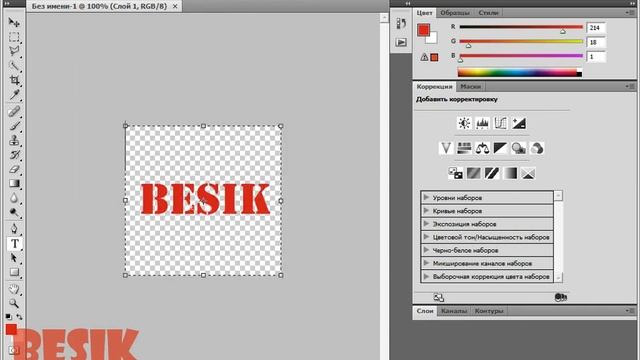Add a Brightness/Contrast adjustment
Image resolution: width=640 pixels, height=360 pixels.
[464, 123]
